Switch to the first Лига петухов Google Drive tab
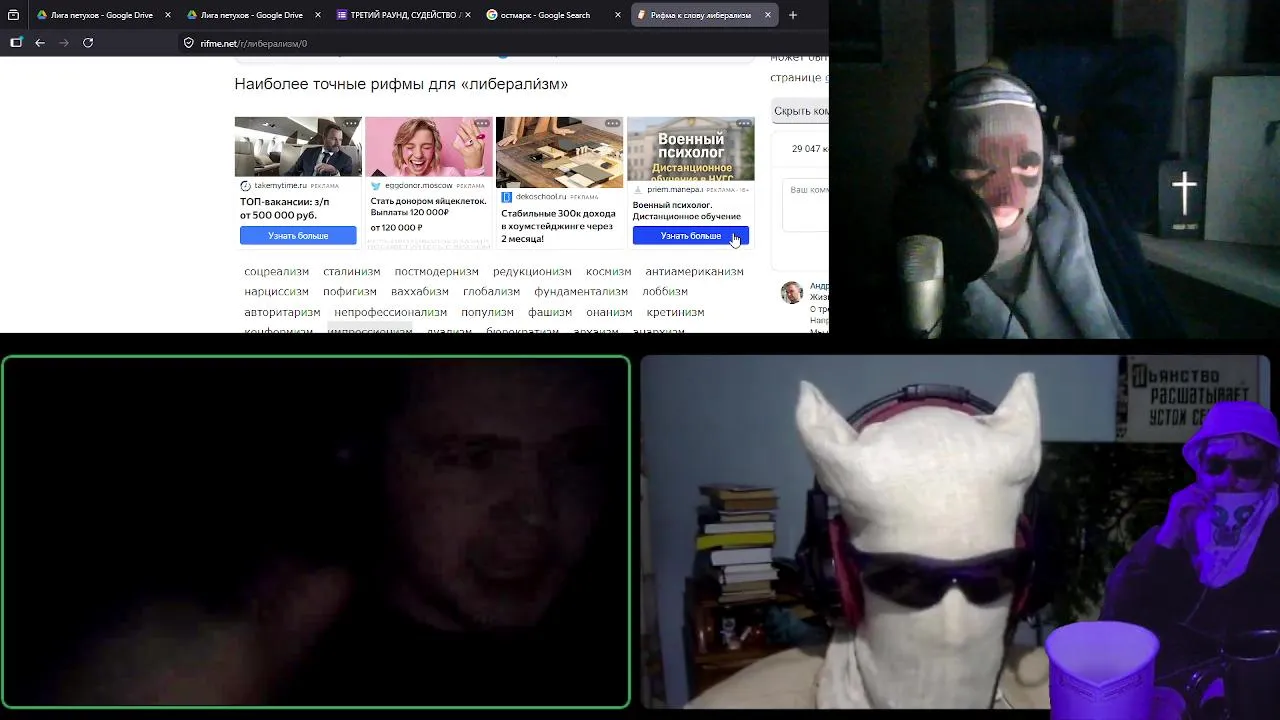Viewport: 1280px width, 720px height. (x=103, y=15)
